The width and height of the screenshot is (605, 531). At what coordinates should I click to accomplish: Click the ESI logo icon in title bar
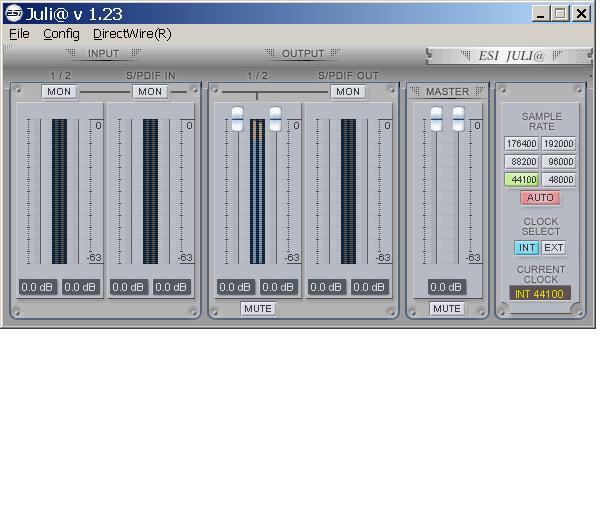click(13, 13)
